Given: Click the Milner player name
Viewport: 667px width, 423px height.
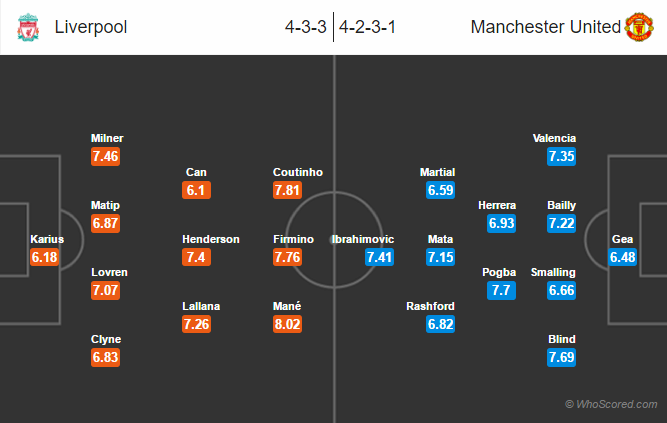Looking at the screenshot, I should 107,138.
